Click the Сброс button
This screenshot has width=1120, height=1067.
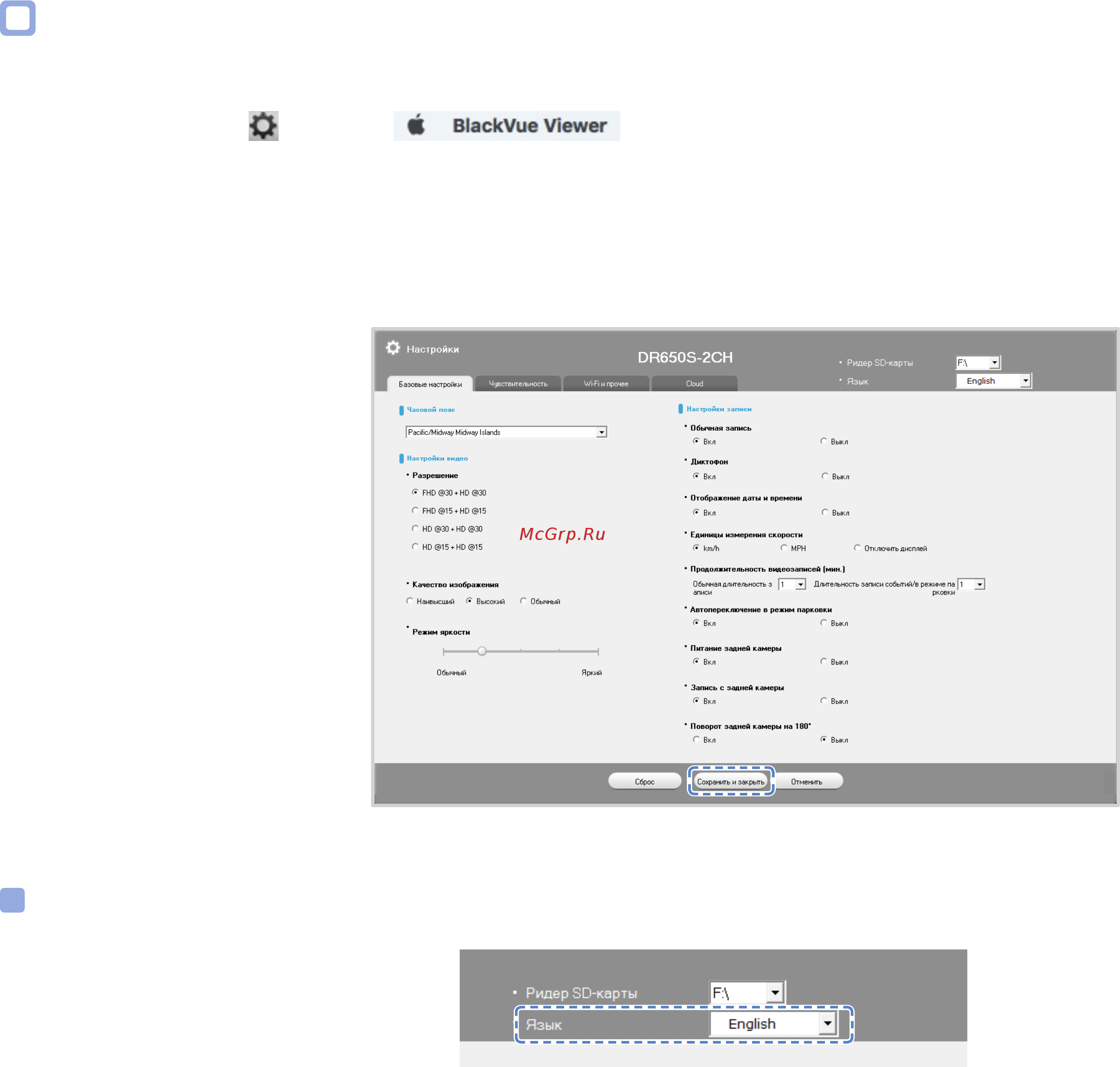pyautogui.click(x=645, y=782)
